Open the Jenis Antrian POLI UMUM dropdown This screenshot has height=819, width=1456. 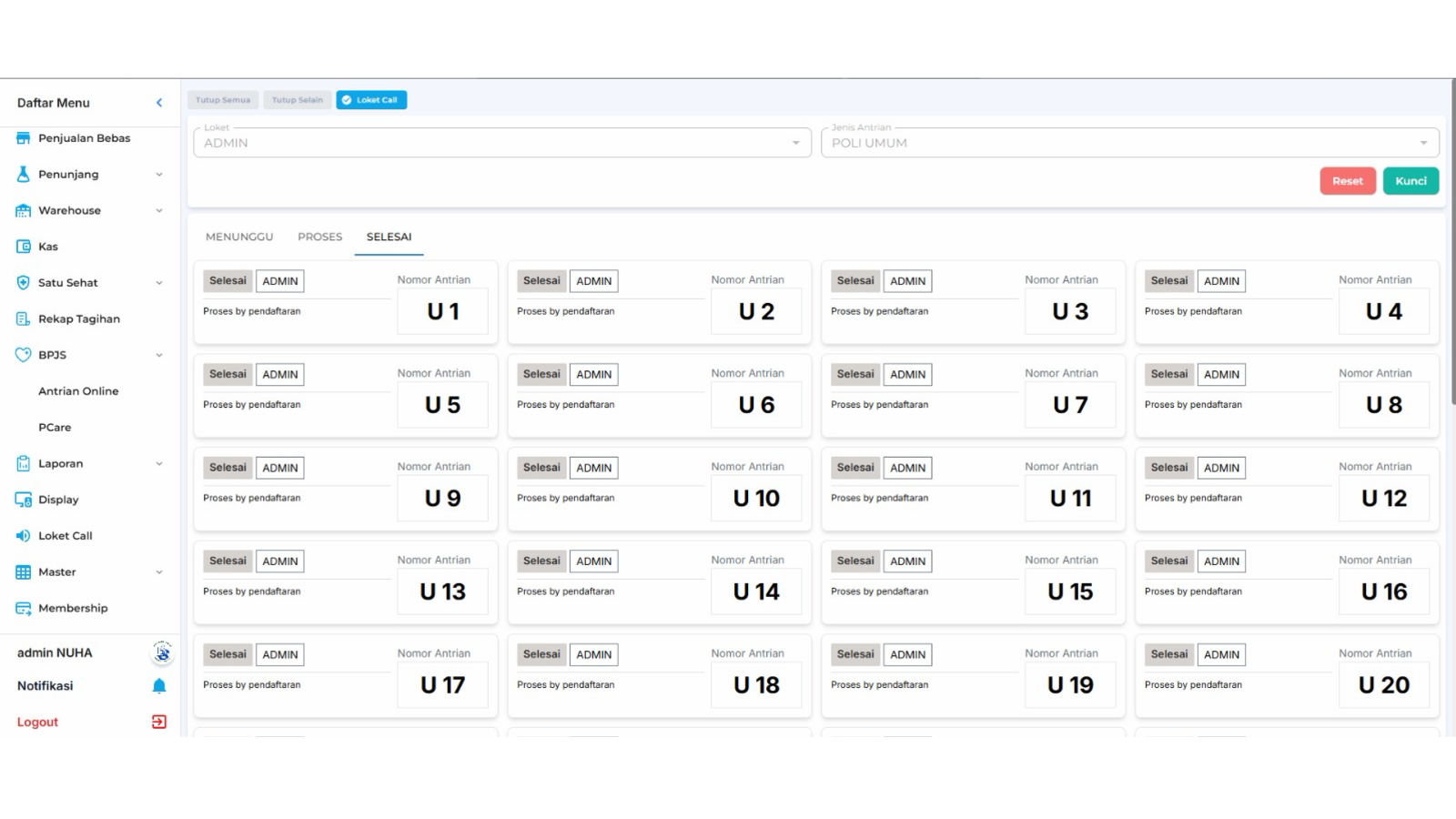1129,143
